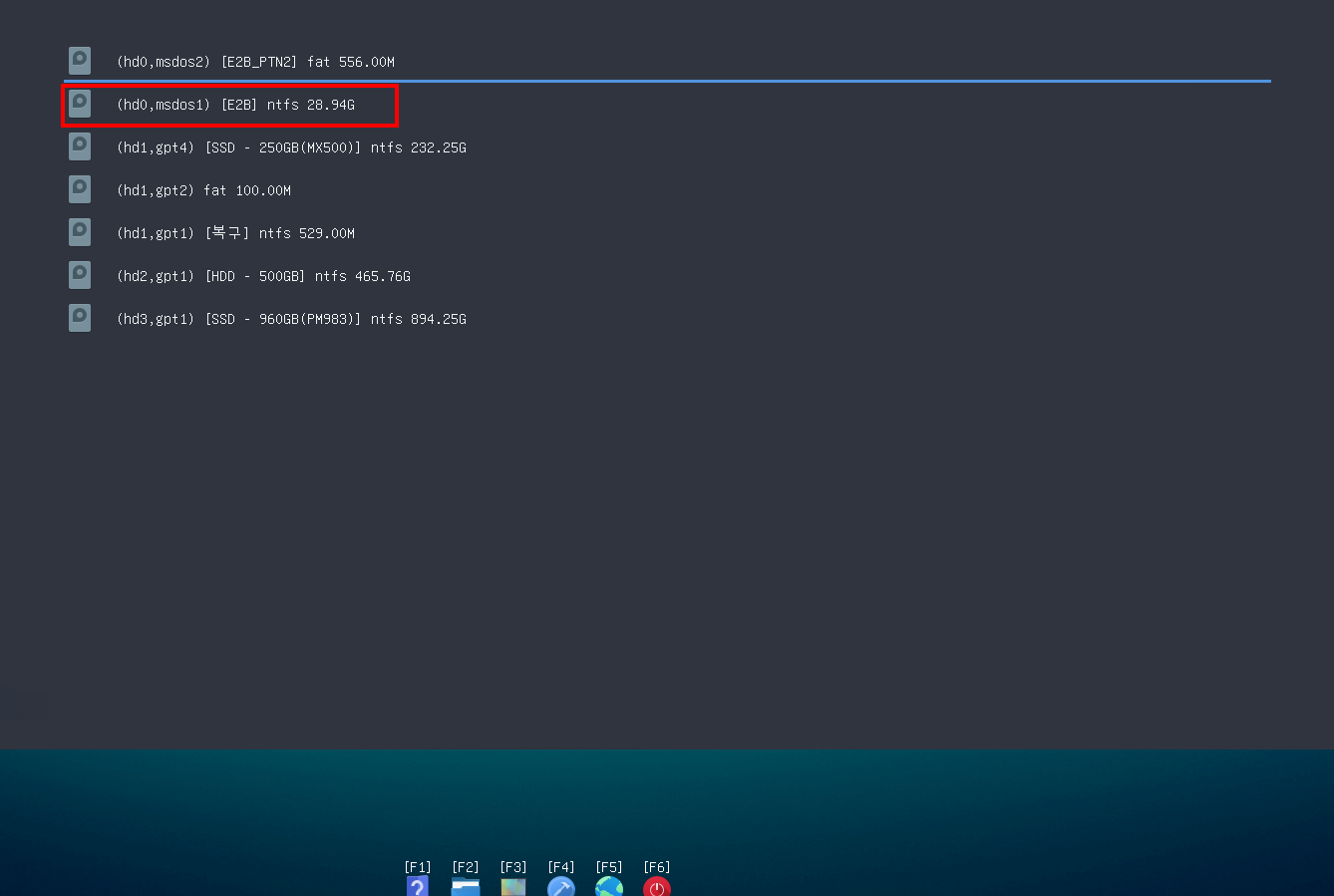Viewport: 1334px width, 896px height.
Task: Open the F4 hammer tools icon
Action: tap(561, 886)
